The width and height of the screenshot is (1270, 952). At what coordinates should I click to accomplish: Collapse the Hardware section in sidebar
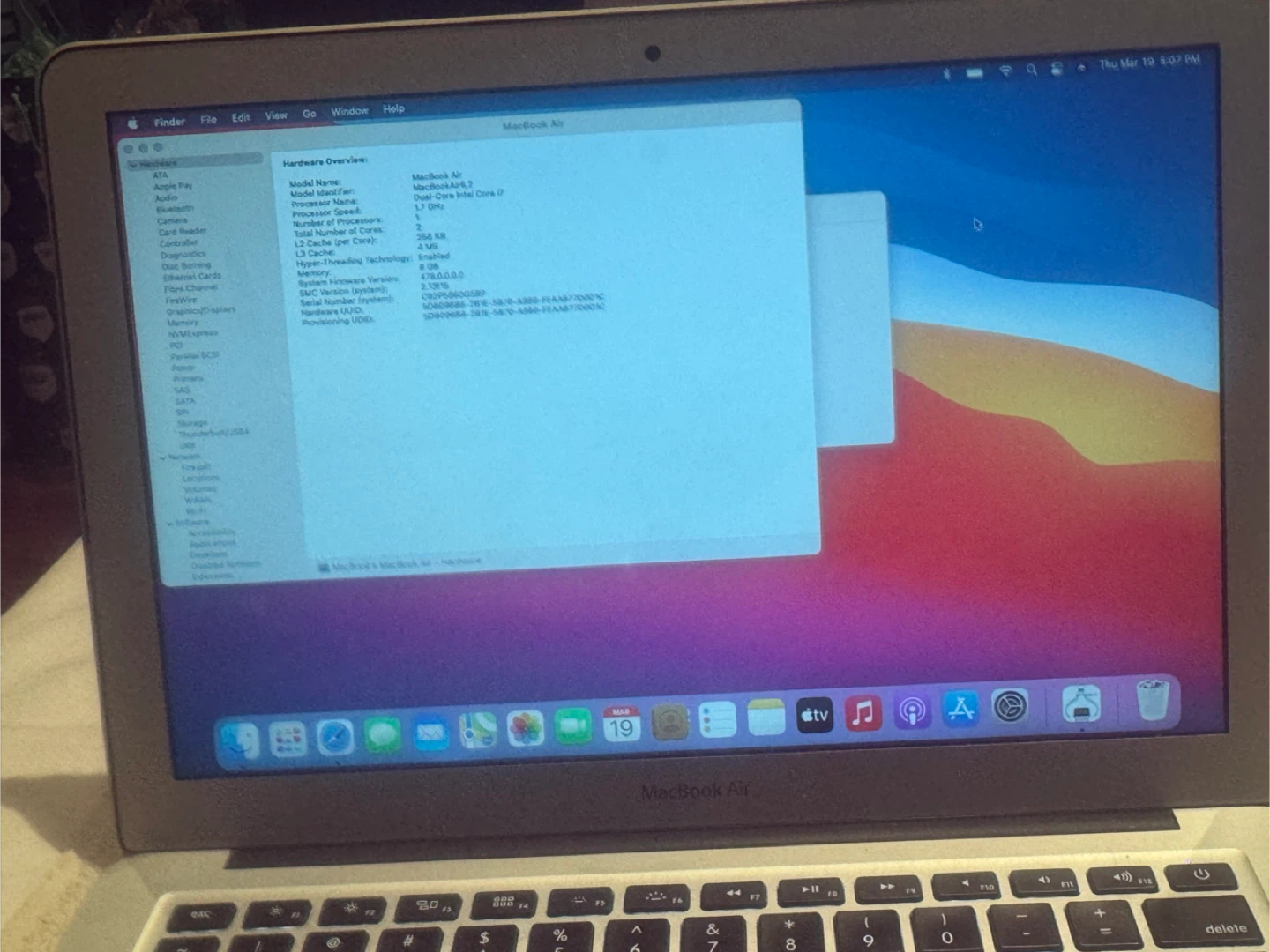(134, 165)
